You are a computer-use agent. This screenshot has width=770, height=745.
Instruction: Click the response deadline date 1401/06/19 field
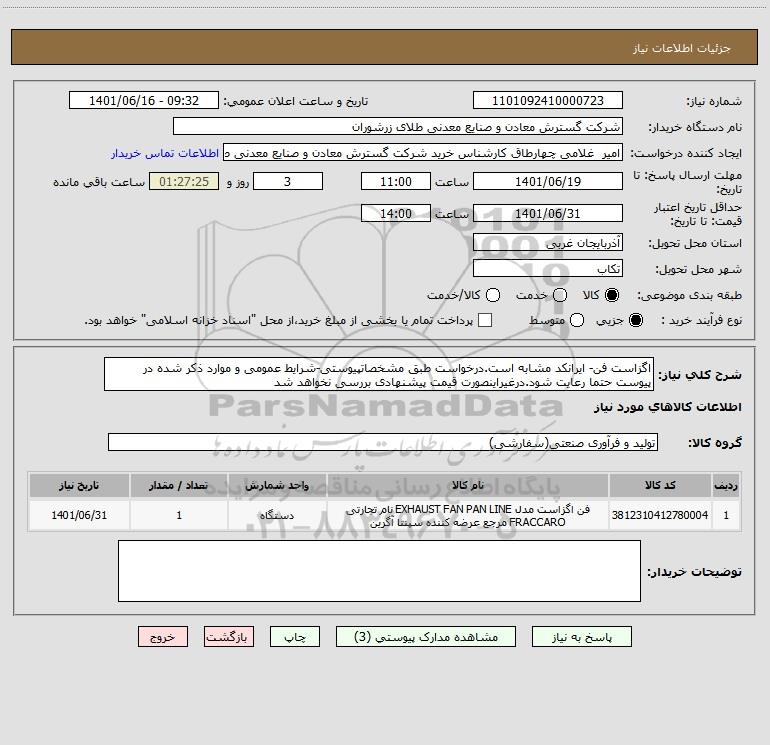click(x=548, y=182)
